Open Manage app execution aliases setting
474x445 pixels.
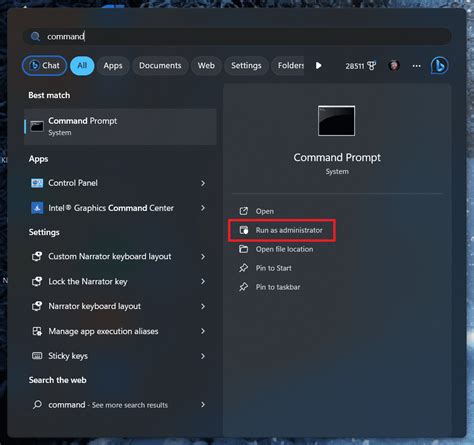click(x=120, y=331)
